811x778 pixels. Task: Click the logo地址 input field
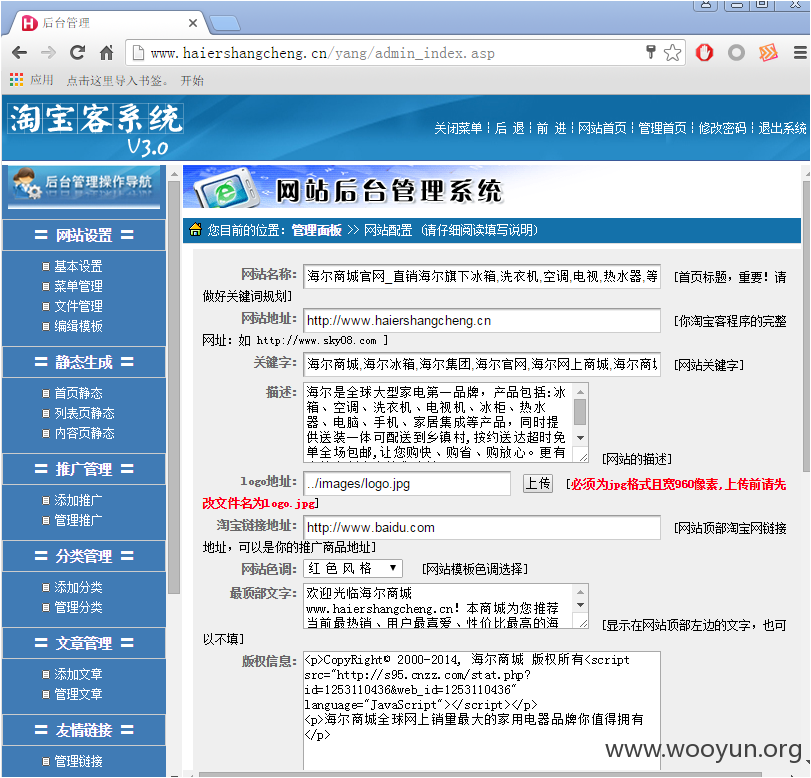[x=407, y=484]
